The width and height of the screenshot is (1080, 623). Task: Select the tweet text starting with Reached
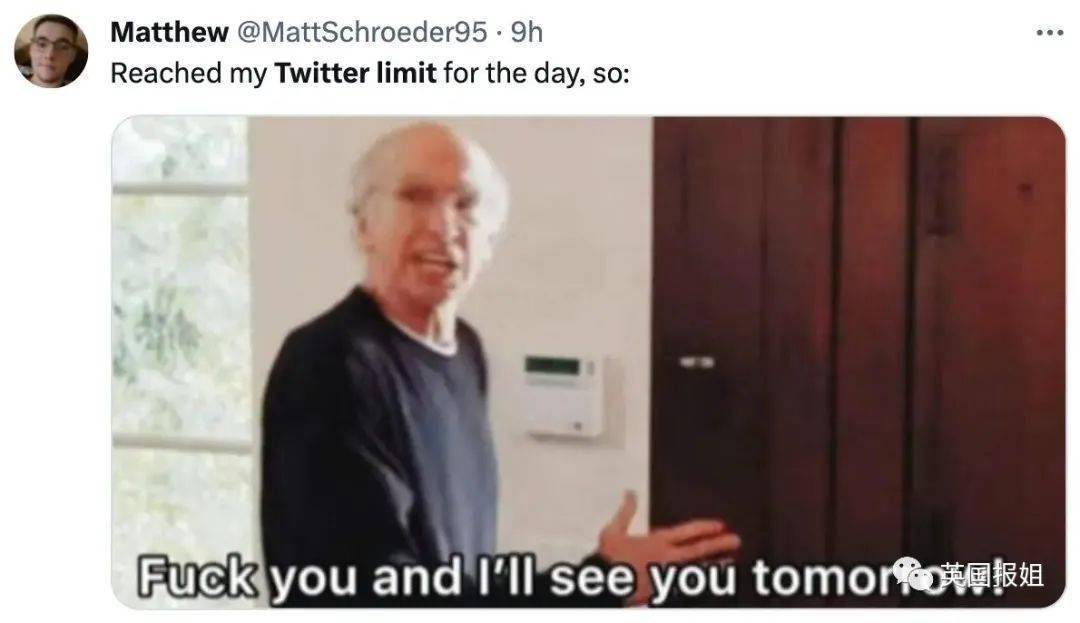click(x=370, y=73)
